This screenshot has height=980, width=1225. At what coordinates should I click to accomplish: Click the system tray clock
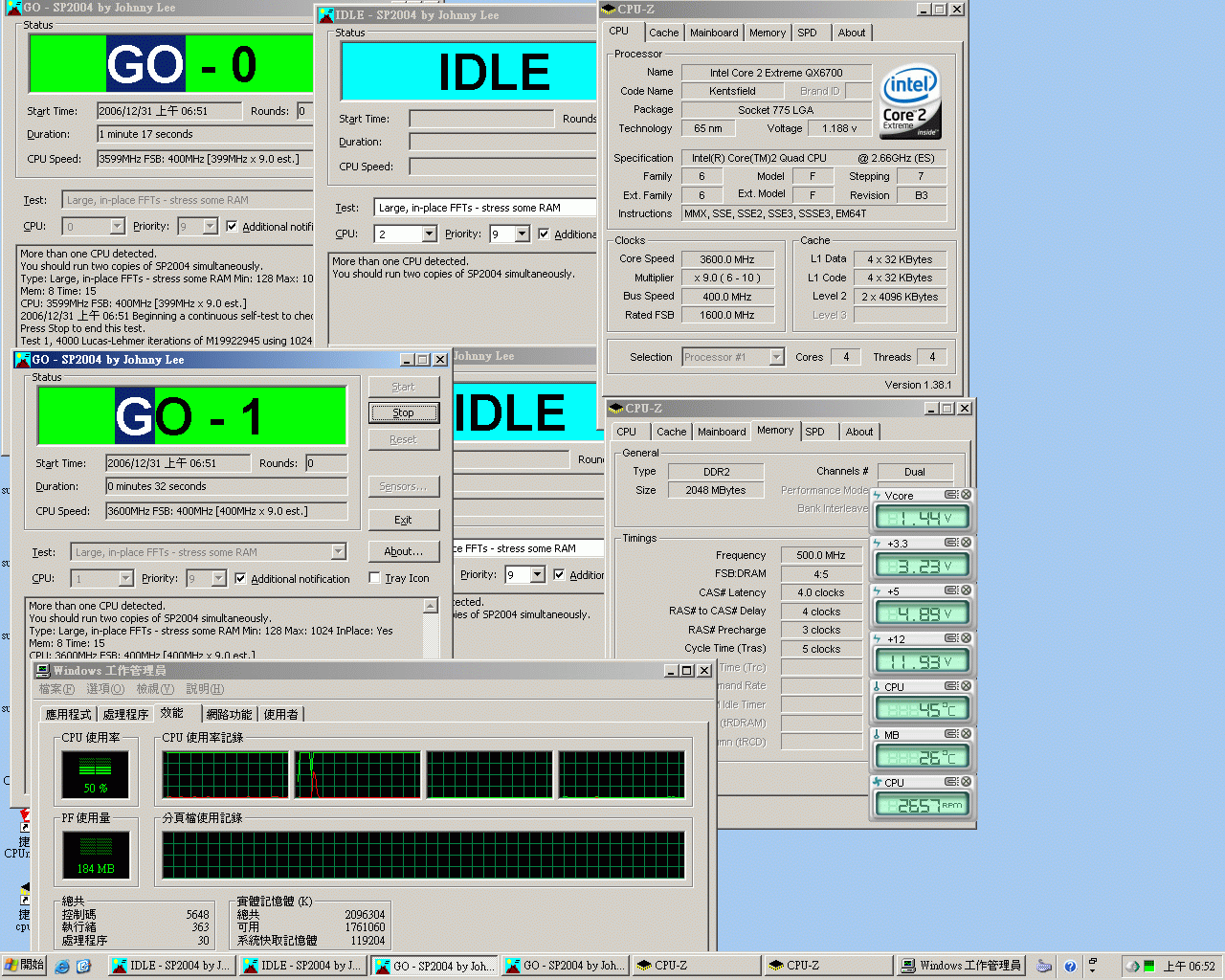tap(1189, 967)
